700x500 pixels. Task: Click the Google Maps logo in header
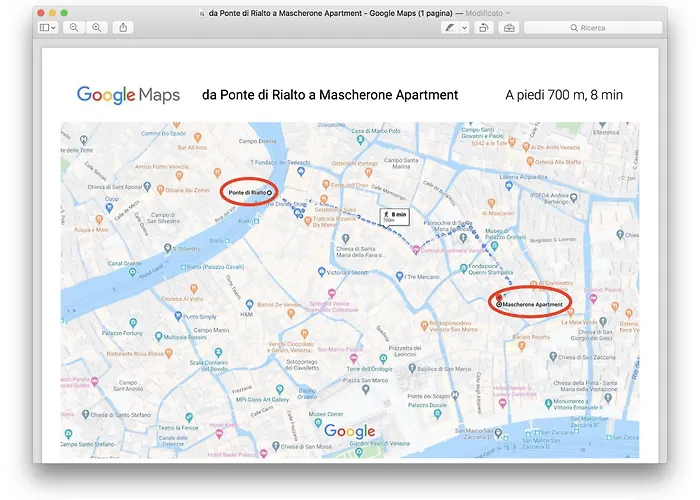pos(128,95)
